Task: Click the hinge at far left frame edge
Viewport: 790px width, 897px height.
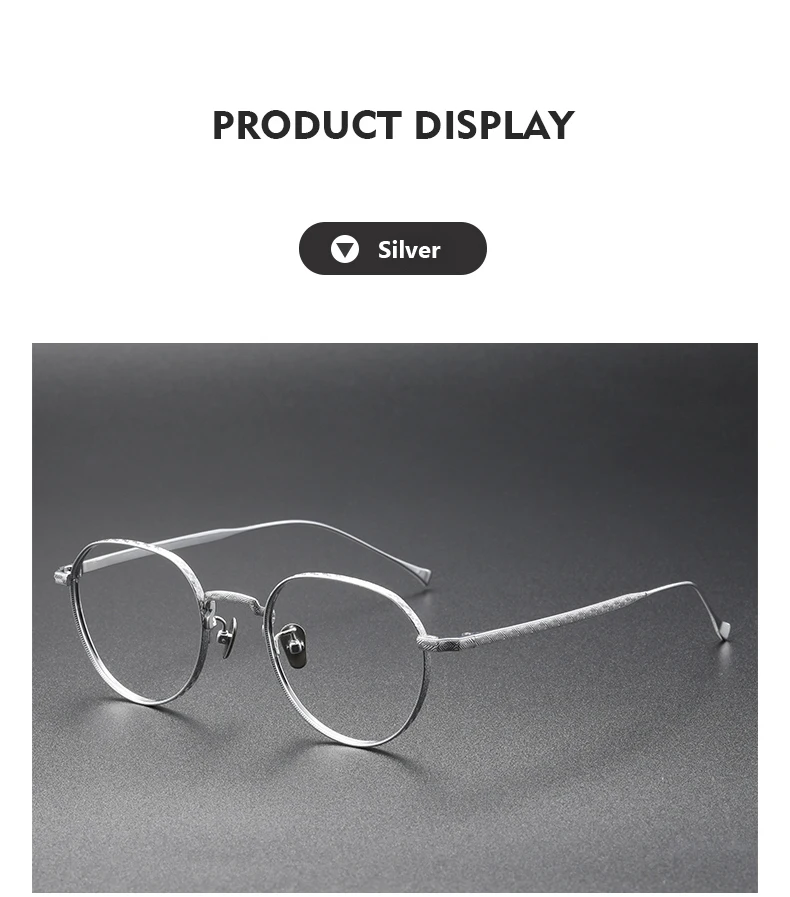Action: [62, 576]
